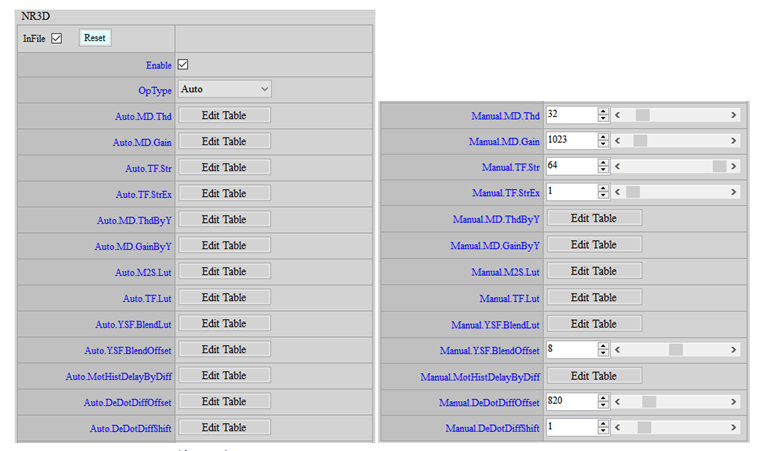Open Edit Table for Auto.MD.Thd
This screenshot has width=763, height=451.
[224, 116]
